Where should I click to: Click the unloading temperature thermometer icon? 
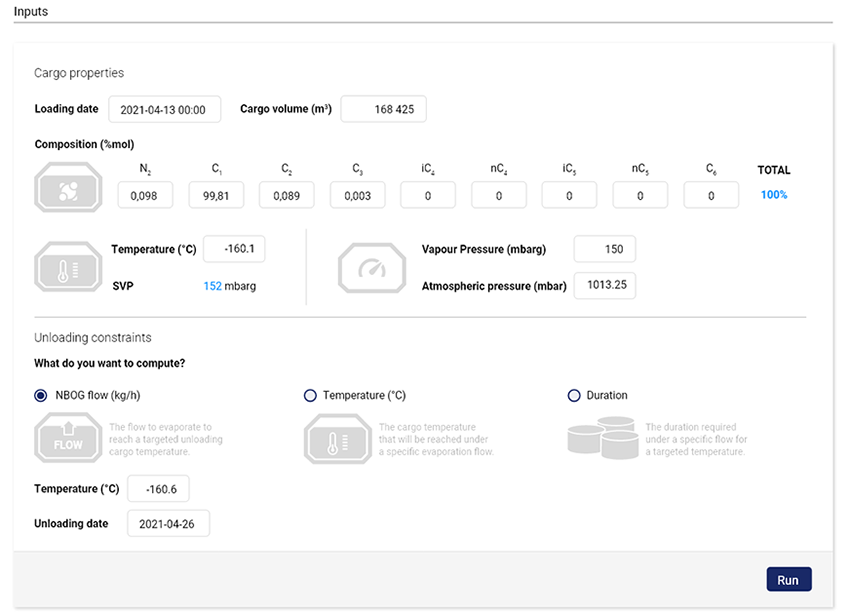[x=337, y=437]
